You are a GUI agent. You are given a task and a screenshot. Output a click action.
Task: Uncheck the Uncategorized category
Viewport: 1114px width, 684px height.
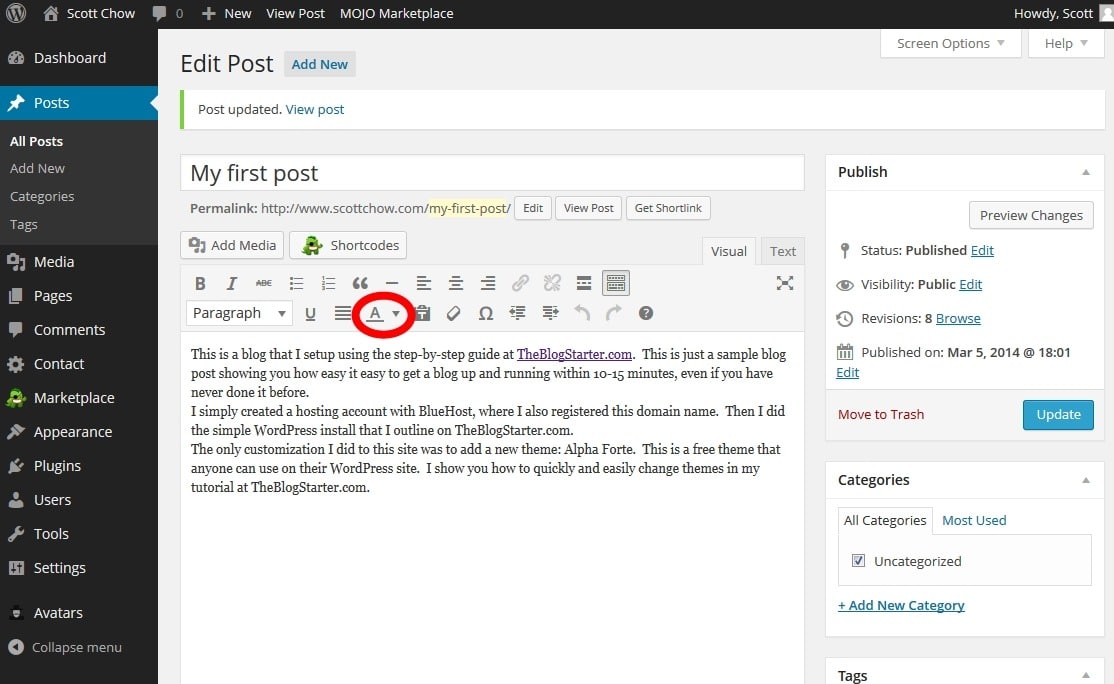[858, 560]
